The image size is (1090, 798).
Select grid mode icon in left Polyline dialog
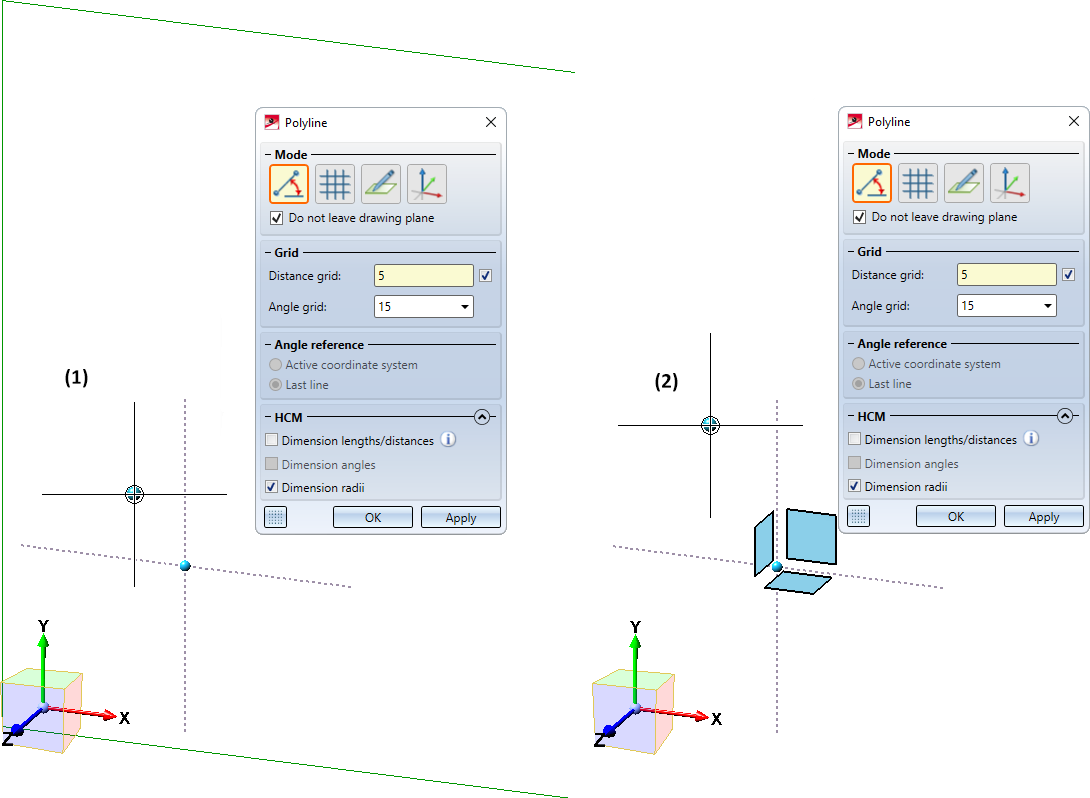point(334,184)
